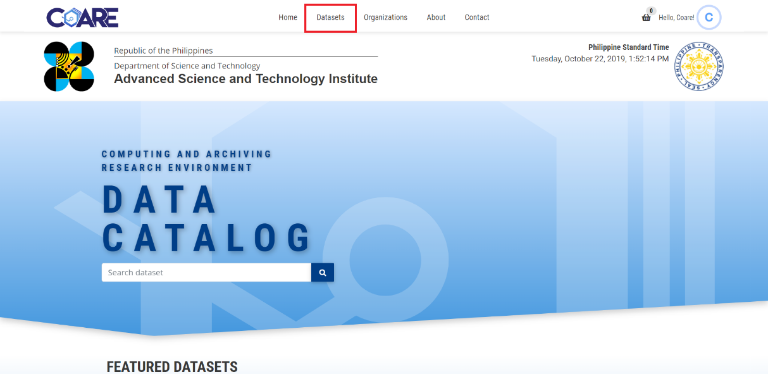Open the shopping basket cart icon

tap(646, 18)
